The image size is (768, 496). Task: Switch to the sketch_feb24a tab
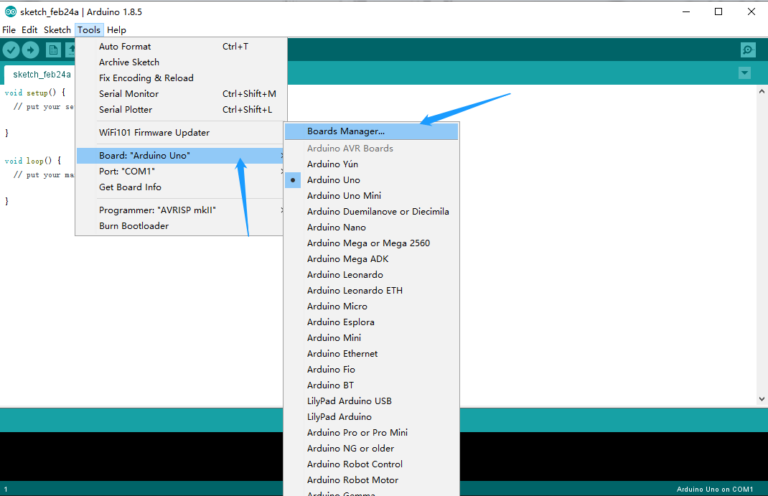tap(41, 74)
